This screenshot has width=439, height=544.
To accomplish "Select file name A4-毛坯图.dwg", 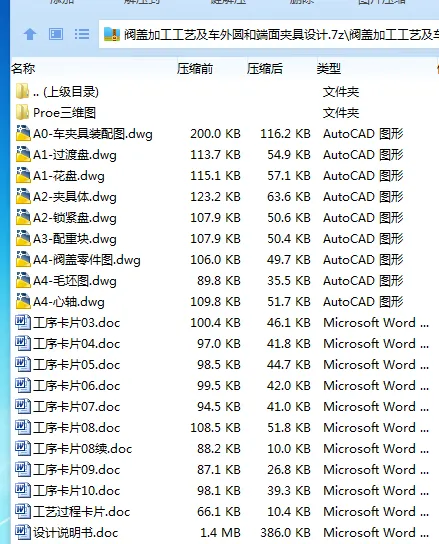I will tap(75, 281).
